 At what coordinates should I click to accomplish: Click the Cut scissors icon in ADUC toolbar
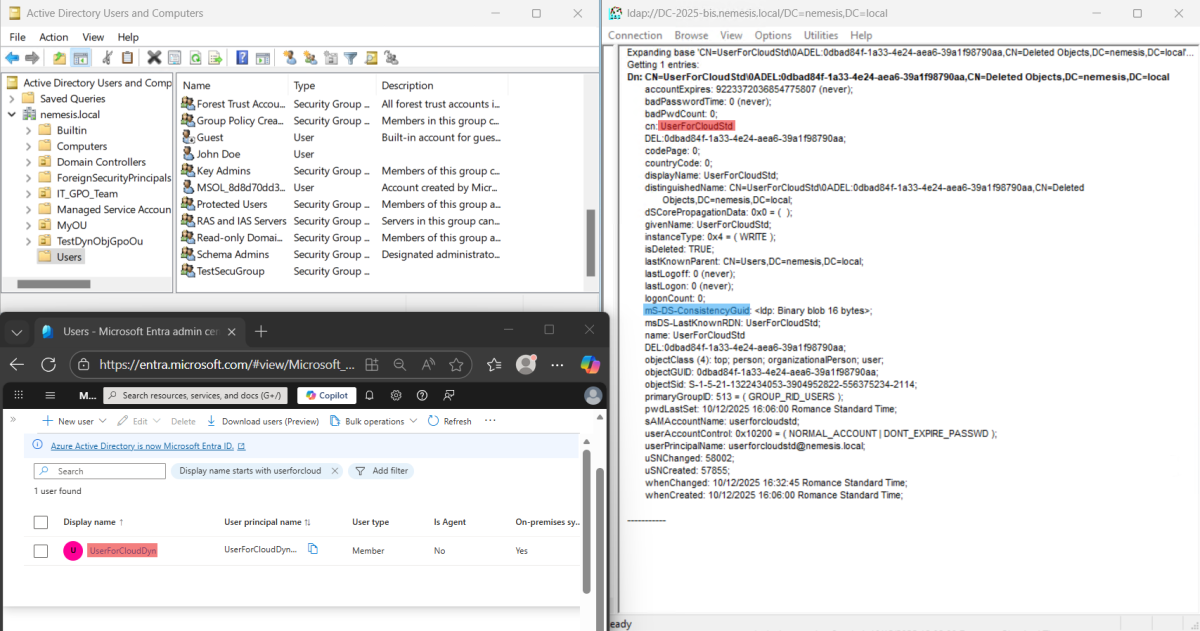[107, 58]
